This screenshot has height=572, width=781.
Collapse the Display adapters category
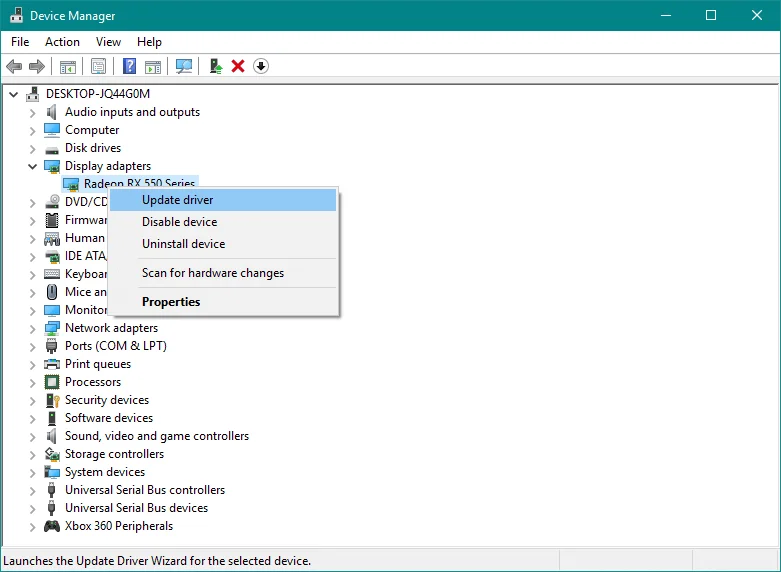pos(32,166)
